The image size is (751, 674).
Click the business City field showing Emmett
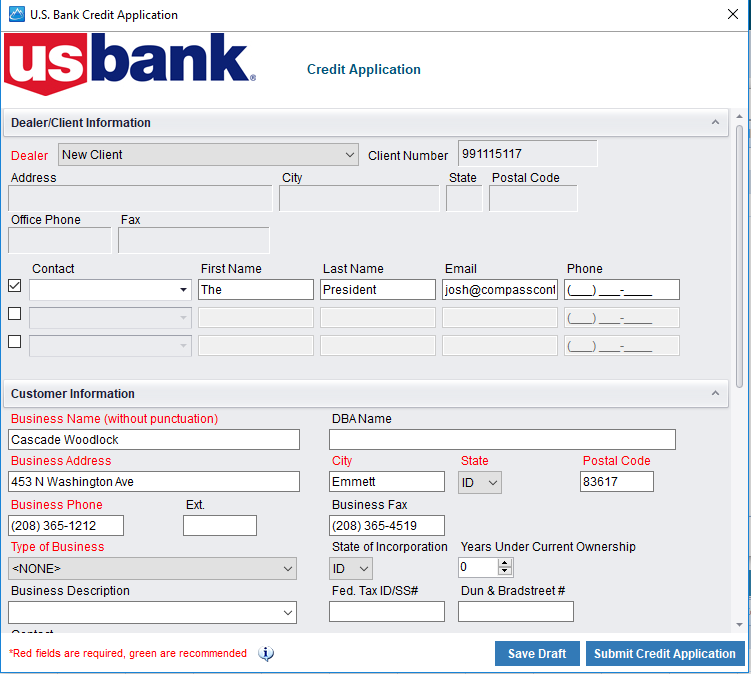(387, 481)
